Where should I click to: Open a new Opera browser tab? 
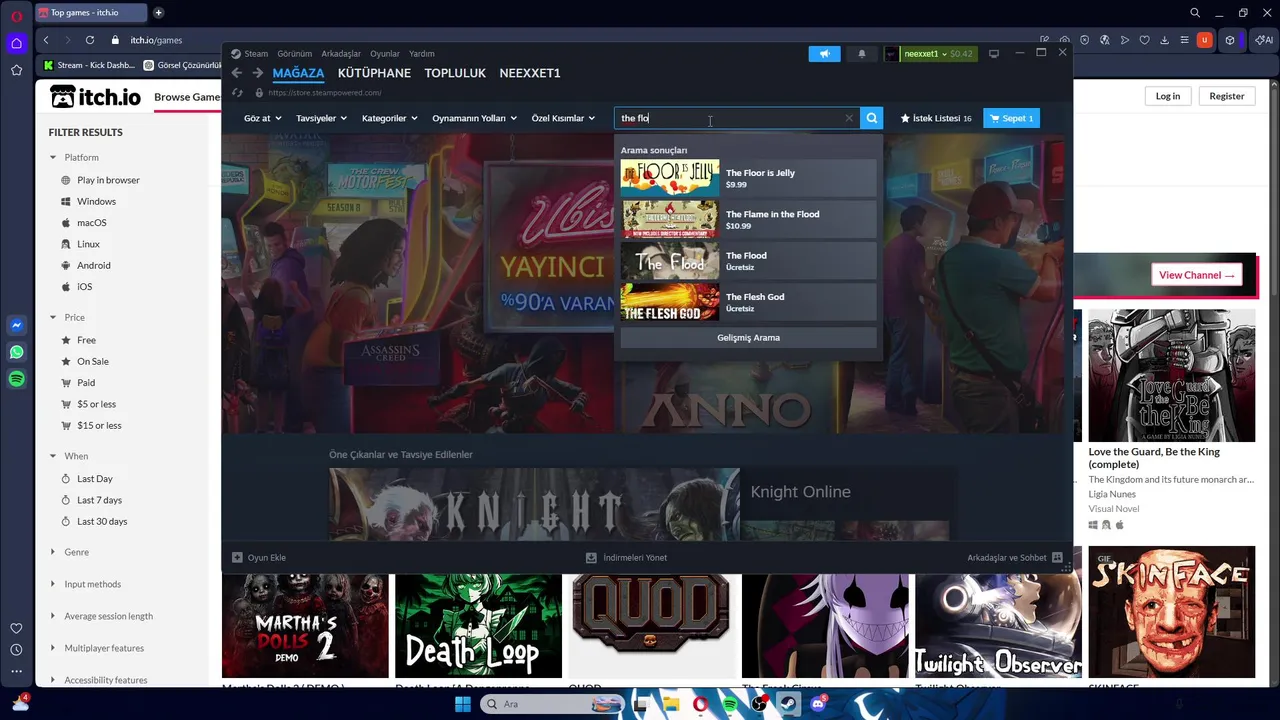coord(158,13)
